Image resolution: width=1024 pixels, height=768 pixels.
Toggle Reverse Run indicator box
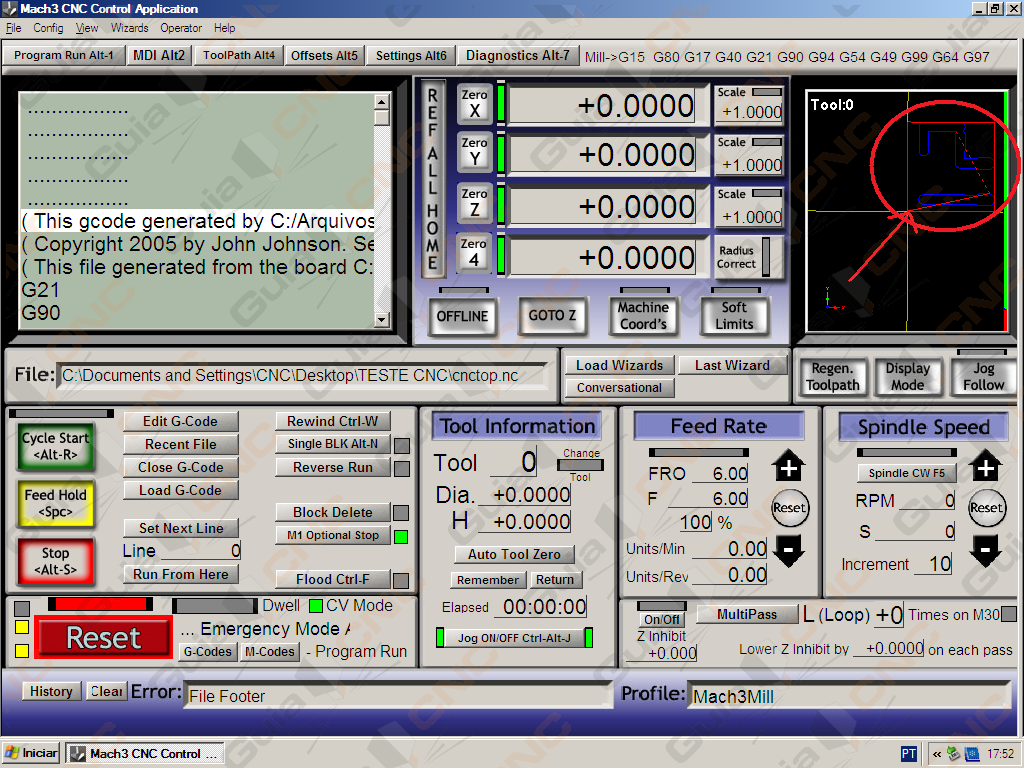(402, 469)
